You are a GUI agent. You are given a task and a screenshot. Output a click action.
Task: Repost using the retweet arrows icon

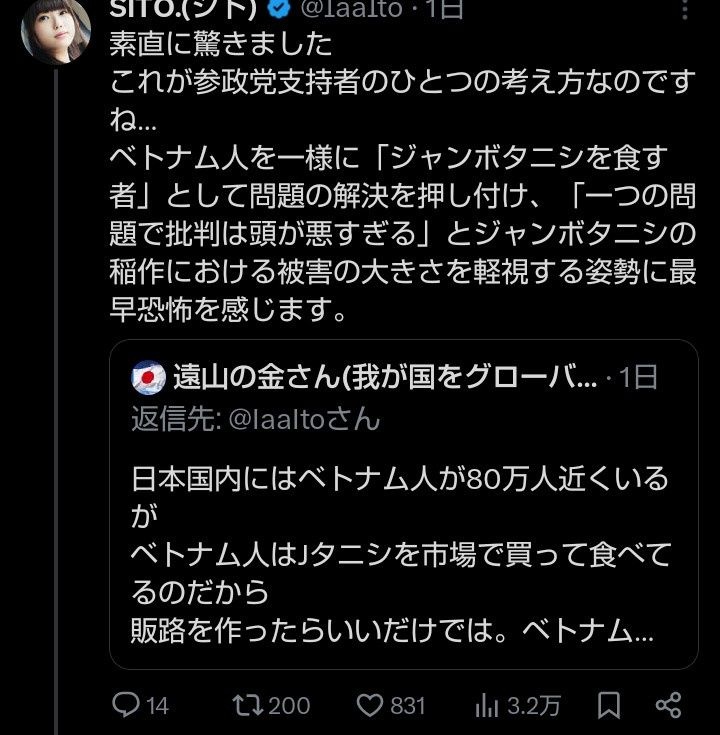tap(244, 706)
